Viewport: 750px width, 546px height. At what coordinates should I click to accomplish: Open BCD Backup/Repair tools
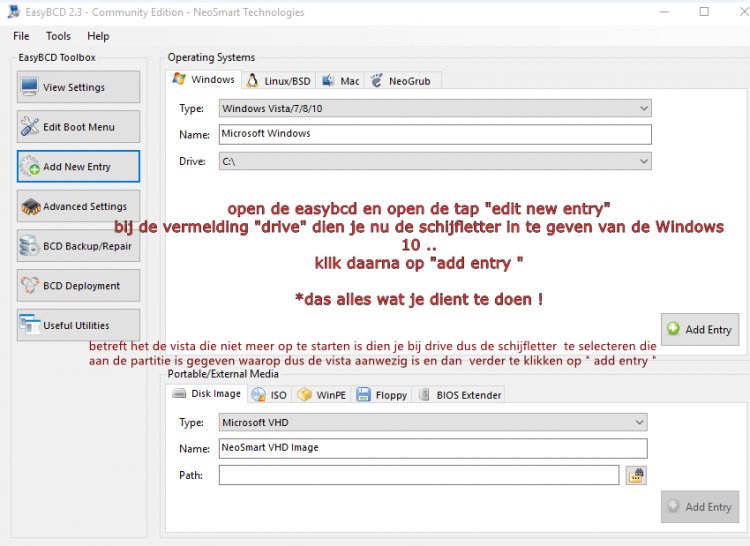pyautogui.click(x=78, y=246)
